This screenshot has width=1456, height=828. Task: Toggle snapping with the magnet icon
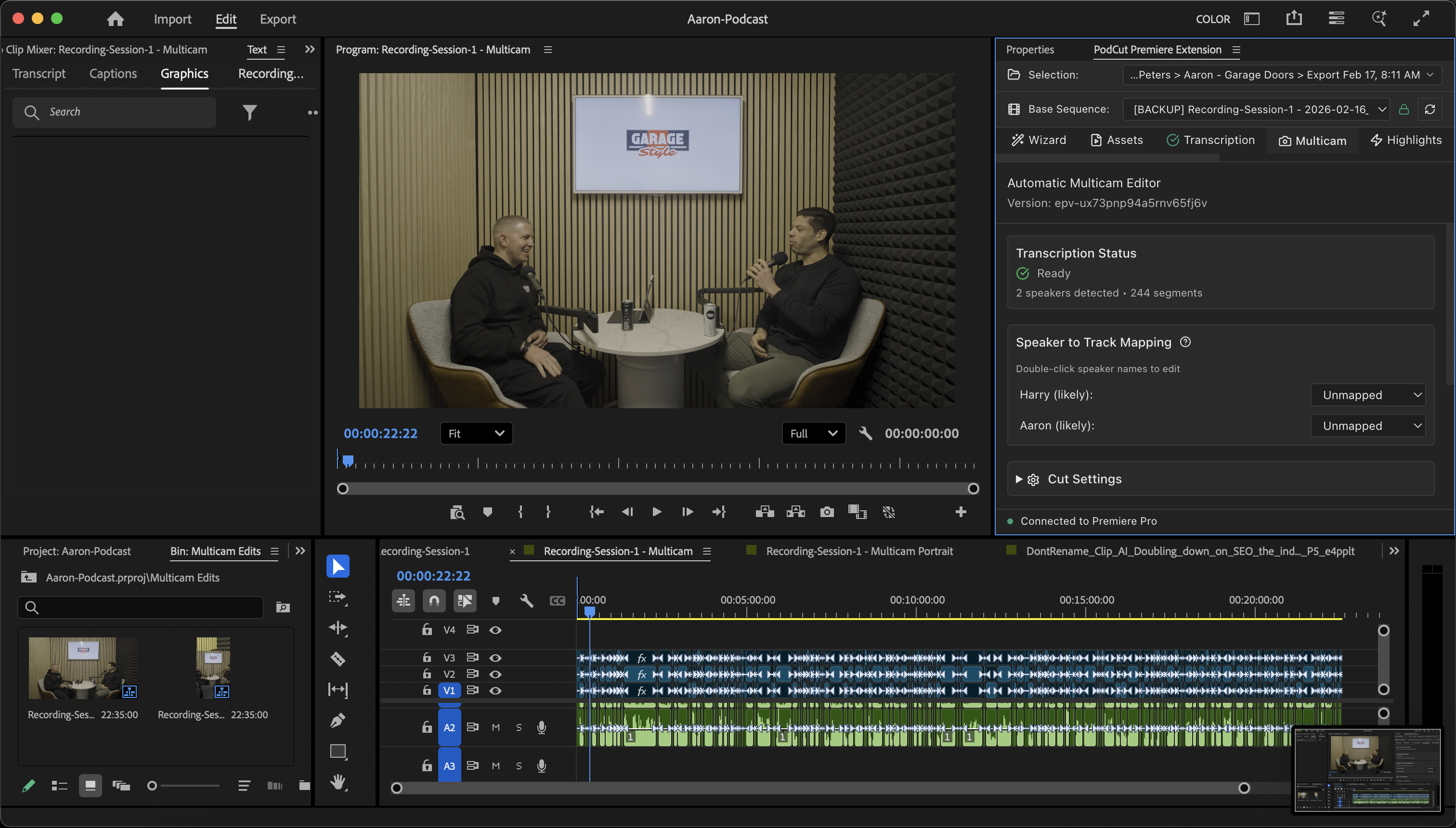click(x=434, y=600)
